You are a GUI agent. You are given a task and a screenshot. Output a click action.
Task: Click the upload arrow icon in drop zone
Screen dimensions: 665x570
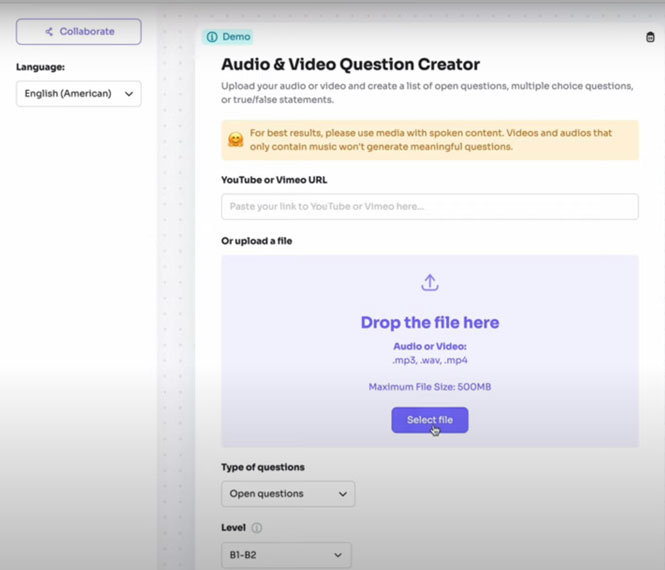coord(429,283)
